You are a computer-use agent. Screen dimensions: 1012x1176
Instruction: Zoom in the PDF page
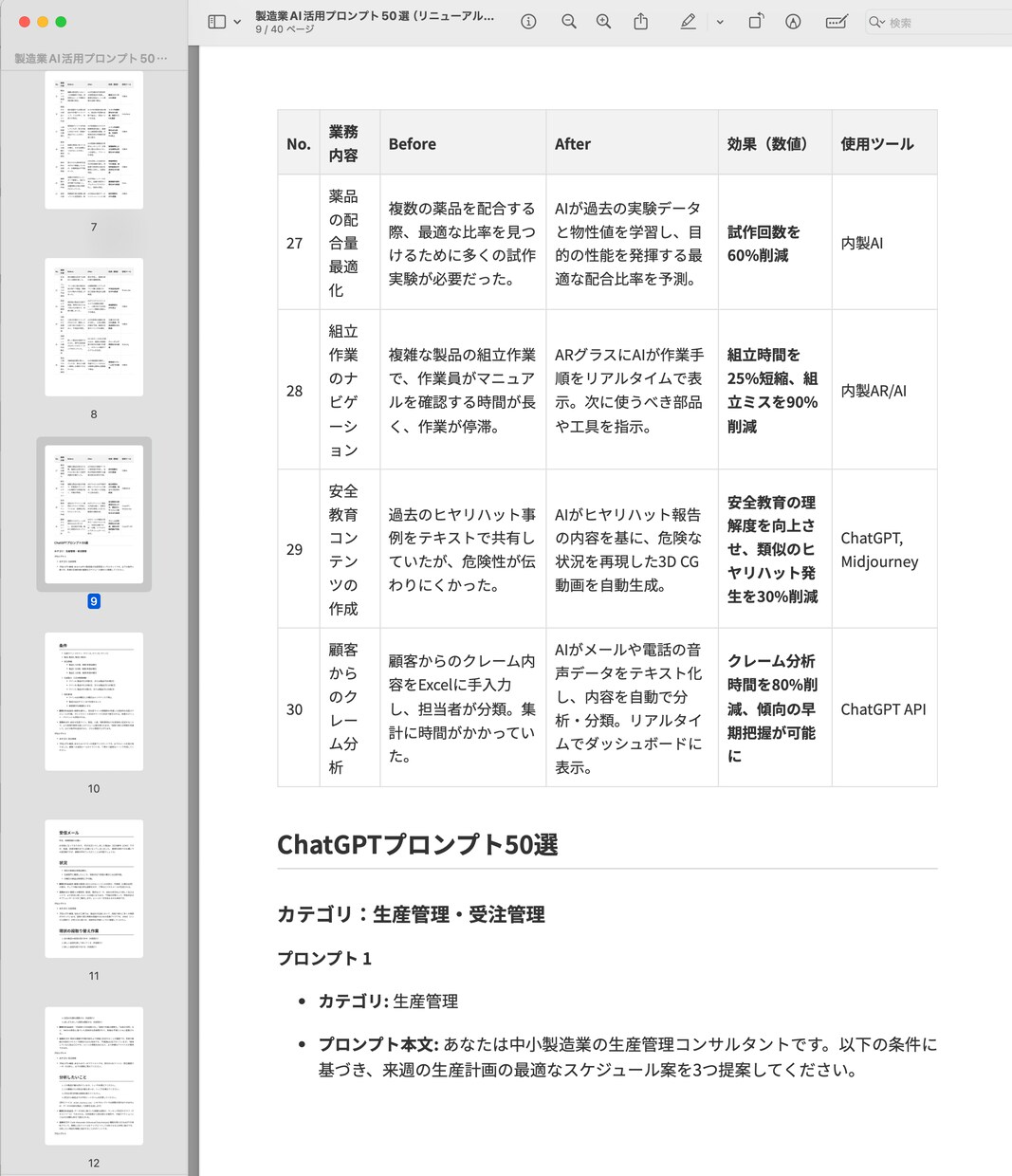click(x=603, y=22)
